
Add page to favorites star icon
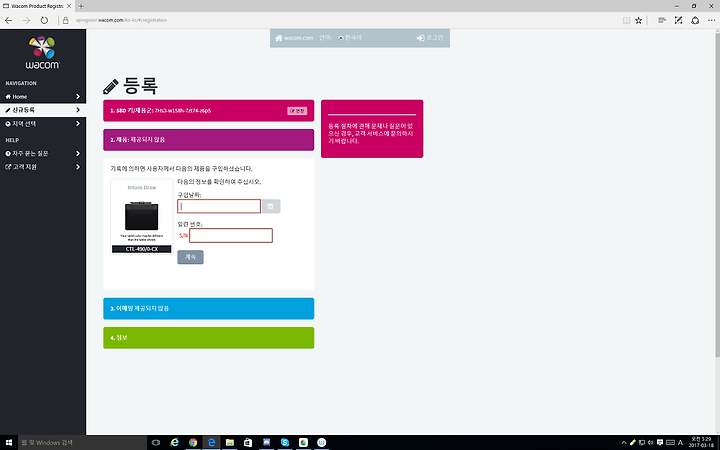[638, 20]
